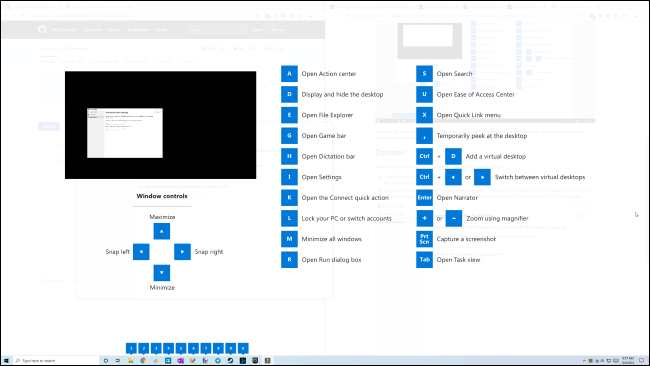Click the E key tile for File Explorer

[289, 115]
